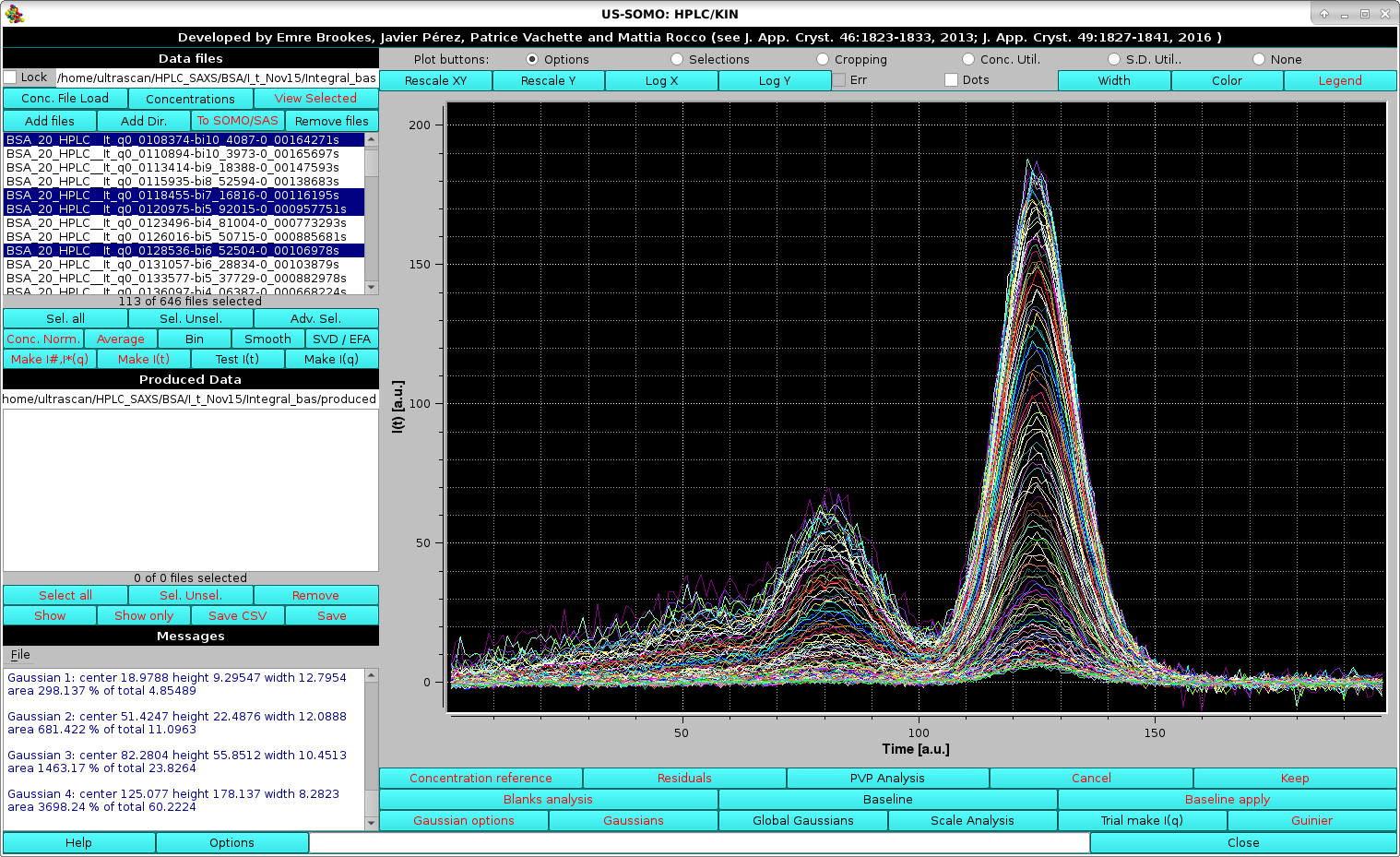This screenshot has width=1400, height=857.
Task: Launch the Guinier analysis
Action: point(1311,820)
